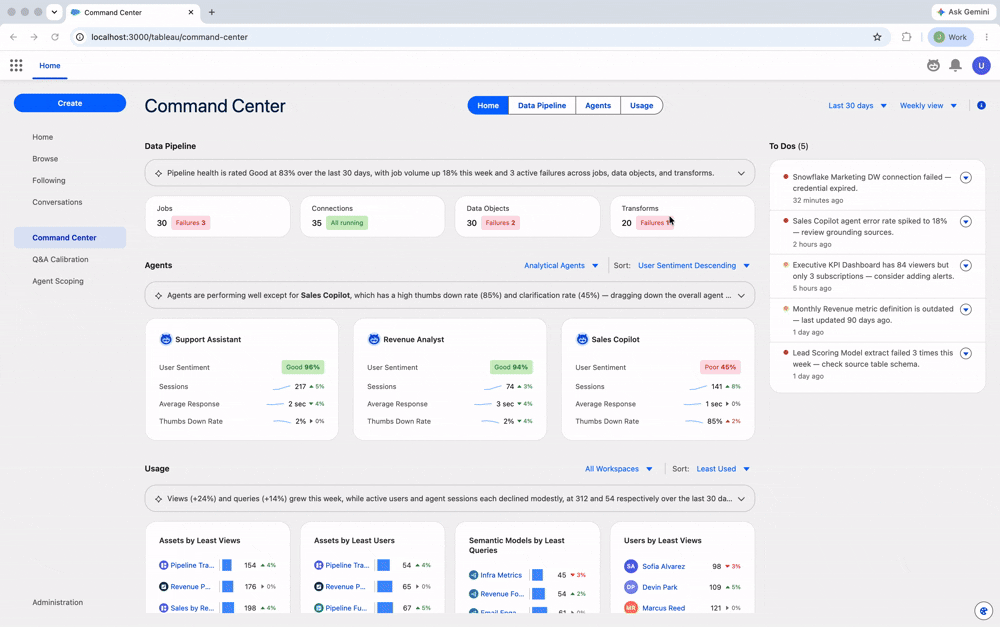
Task: Click the notifications bell icon
Action: tap(955, 65)
